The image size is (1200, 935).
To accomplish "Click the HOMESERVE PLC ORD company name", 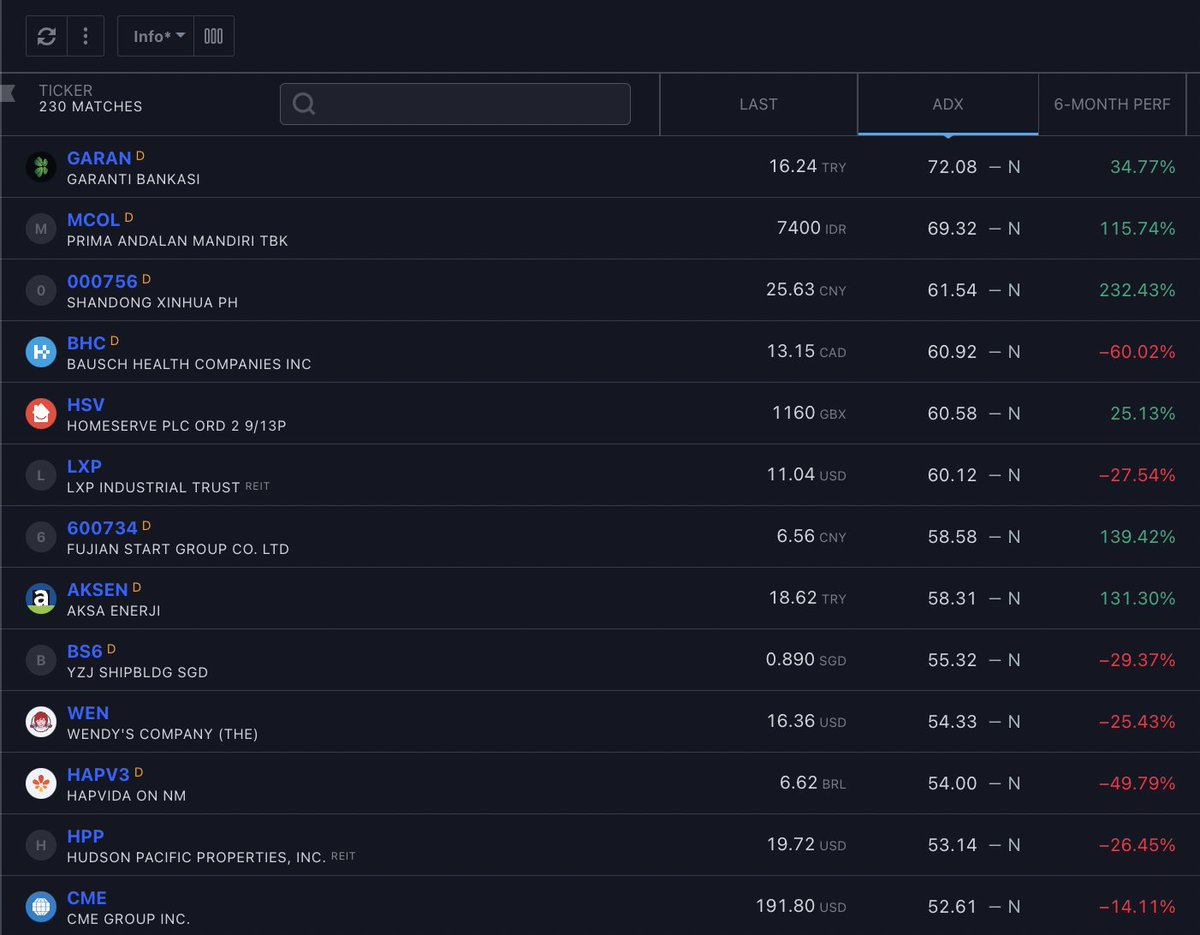I will coord(177,426).
